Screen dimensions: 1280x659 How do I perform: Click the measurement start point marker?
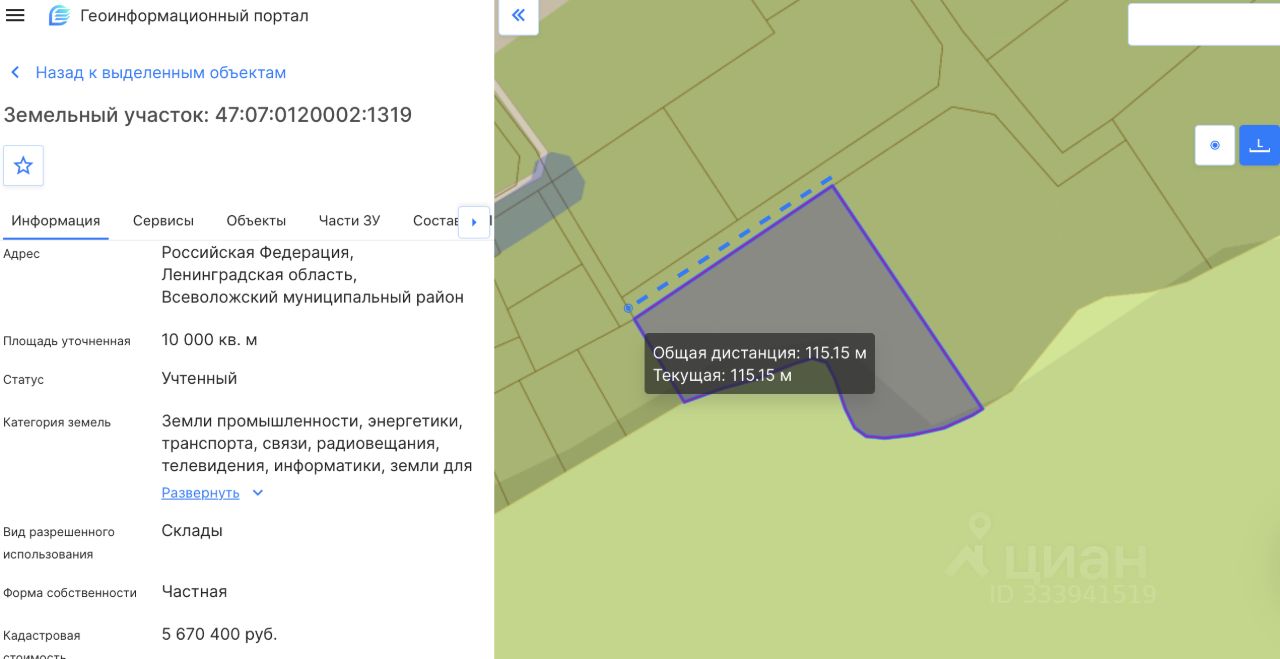pos(628,308)
